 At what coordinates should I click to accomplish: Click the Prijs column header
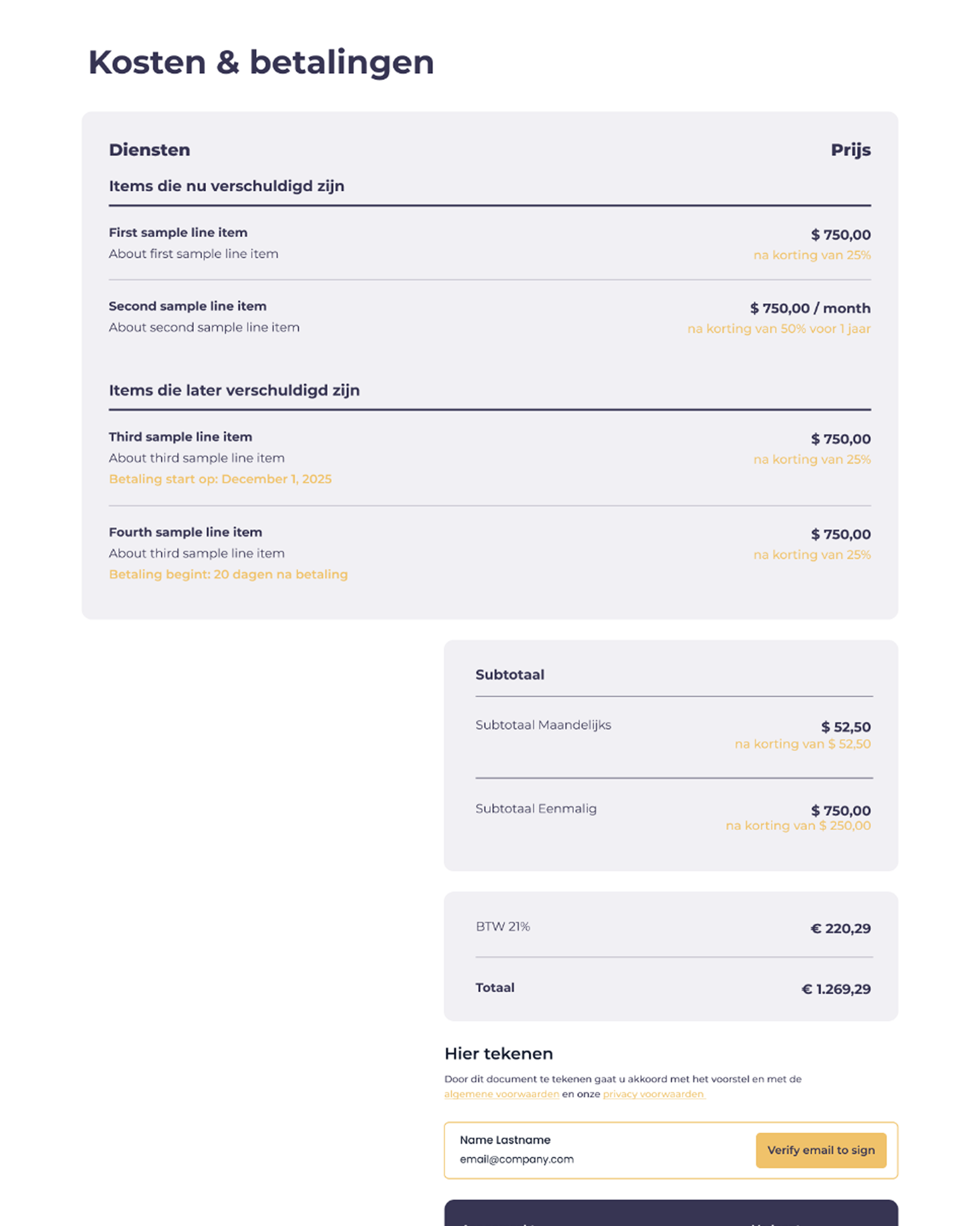[851, 150]
